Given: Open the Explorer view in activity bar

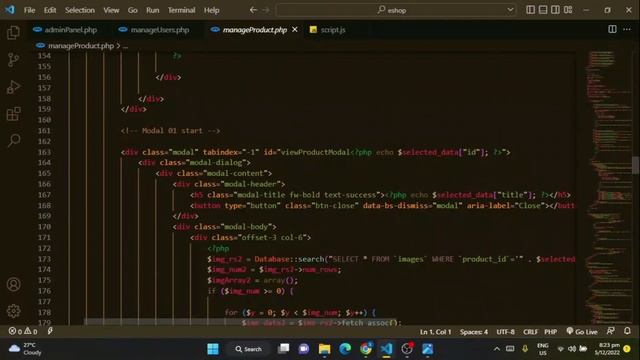Looking at the screenshot, I should 13,33.
